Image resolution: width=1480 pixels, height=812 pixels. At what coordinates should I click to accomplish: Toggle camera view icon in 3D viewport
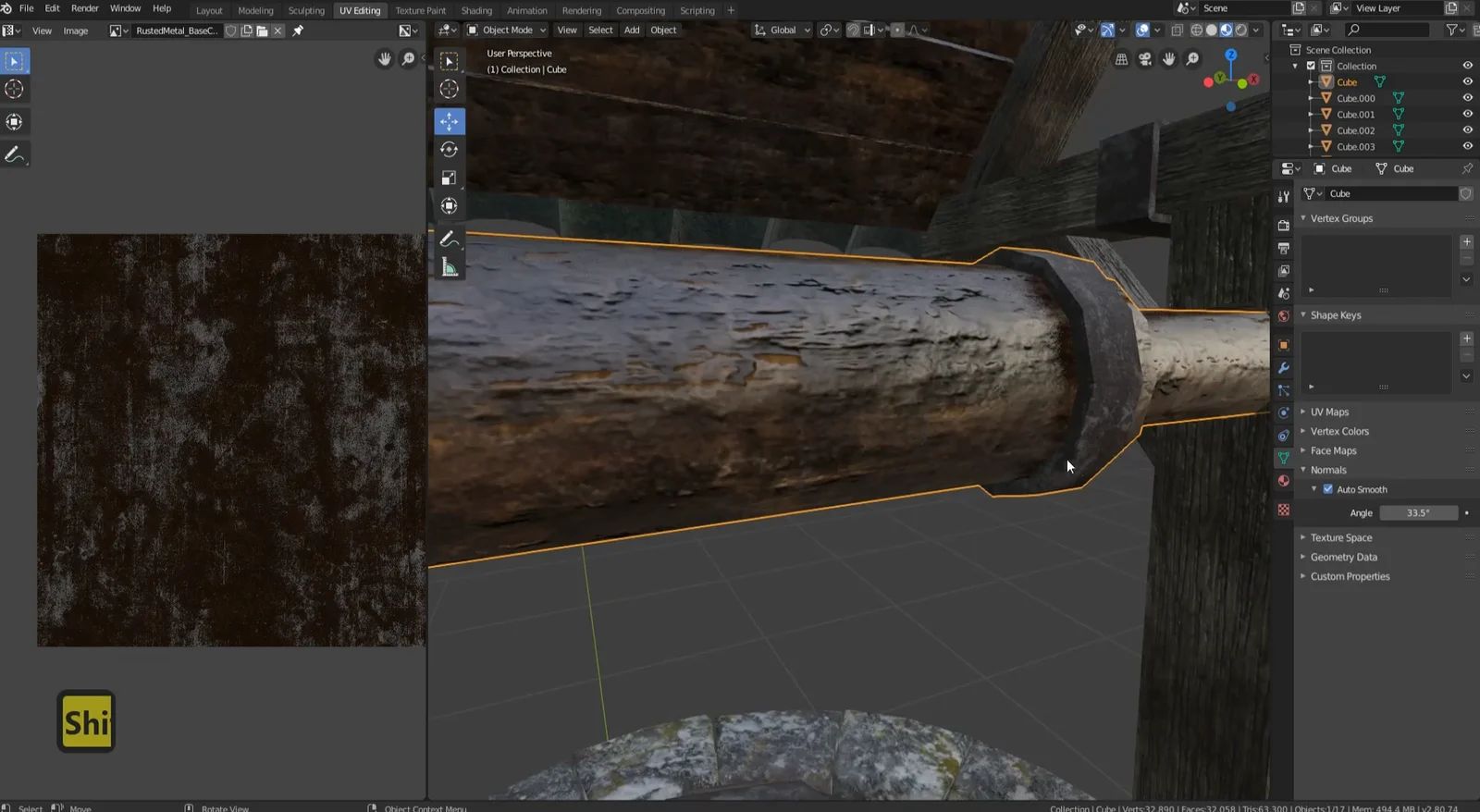coord(1145,59)
